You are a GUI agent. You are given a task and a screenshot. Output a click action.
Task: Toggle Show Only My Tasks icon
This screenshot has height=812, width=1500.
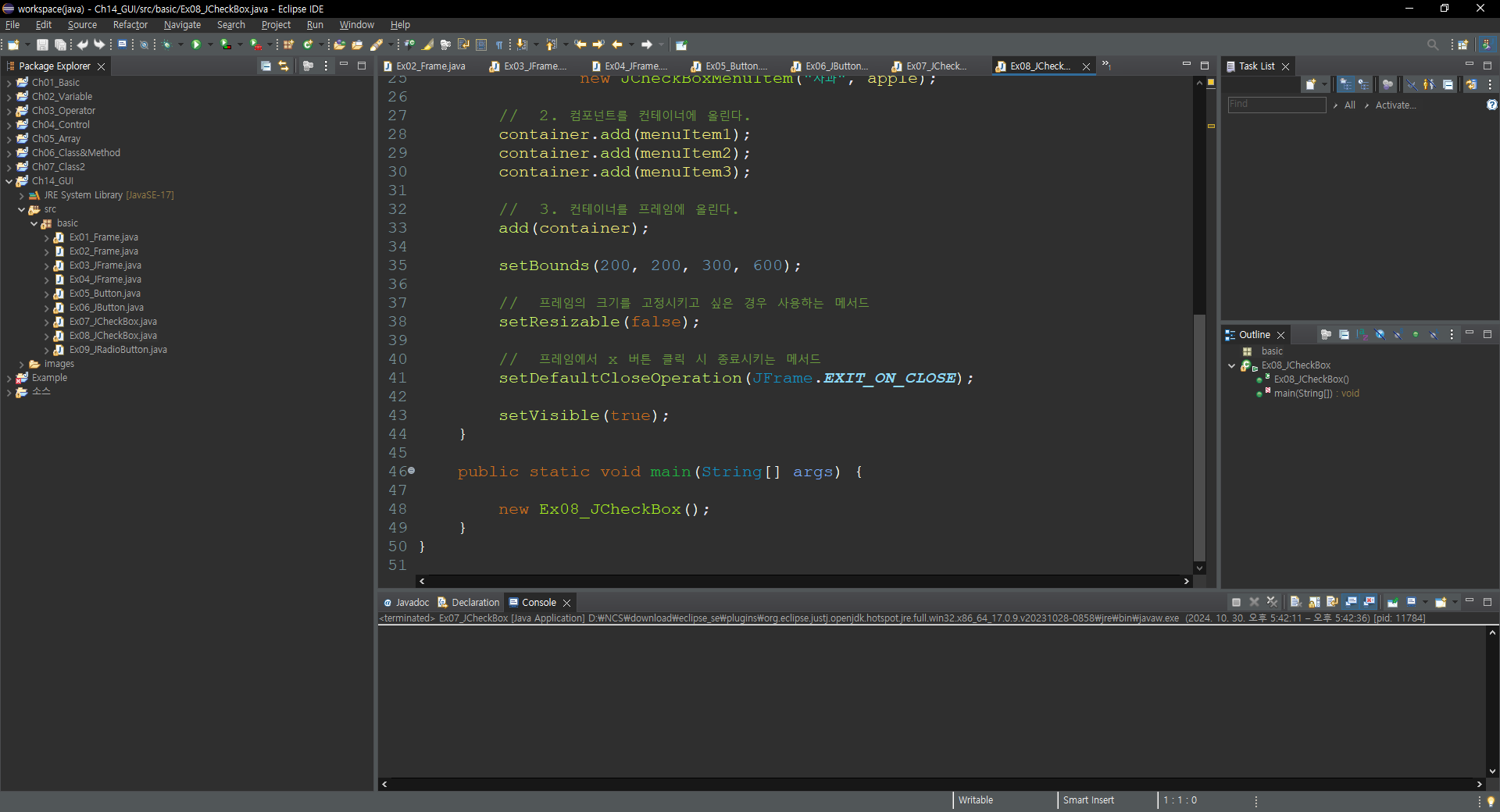(x=1429, y=84)
